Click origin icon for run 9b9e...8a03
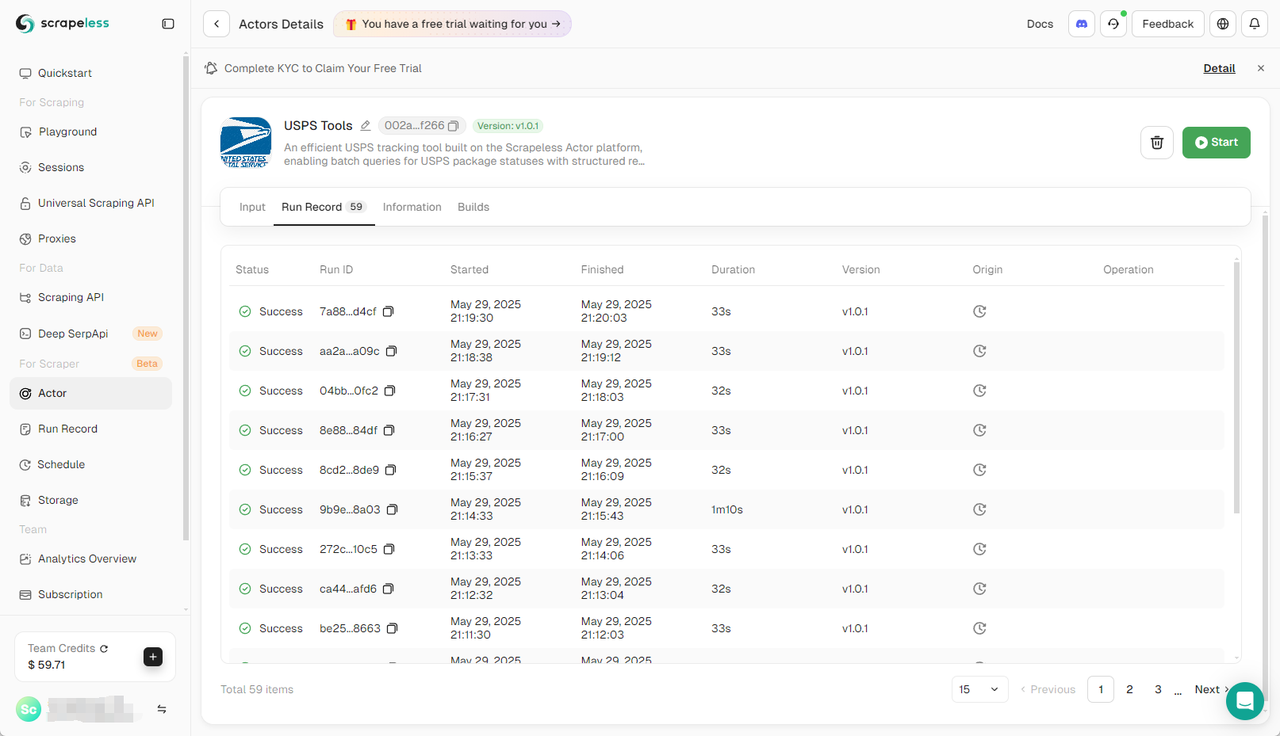This screenshot has height=736, width=1280. tap(980, 509)
